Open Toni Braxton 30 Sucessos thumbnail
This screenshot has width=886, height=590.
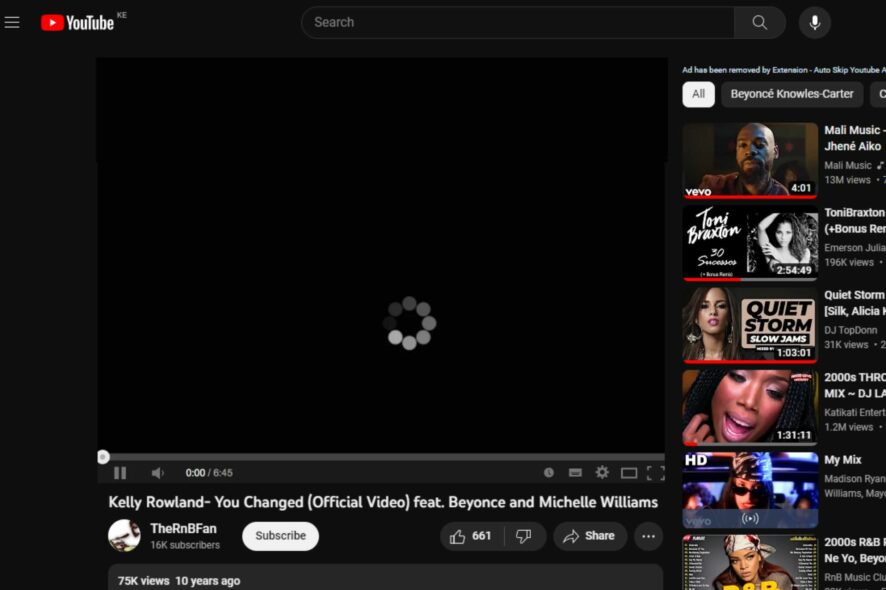coord(750,243)
